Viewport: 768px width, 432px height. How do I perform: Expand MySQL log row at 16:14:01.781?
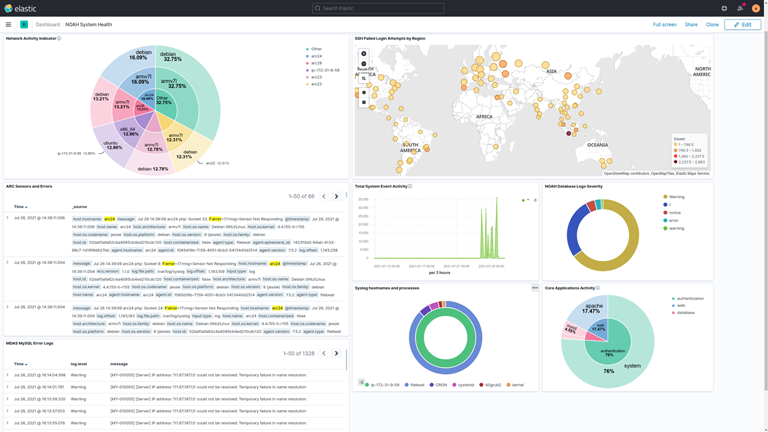tap(7, 387)
